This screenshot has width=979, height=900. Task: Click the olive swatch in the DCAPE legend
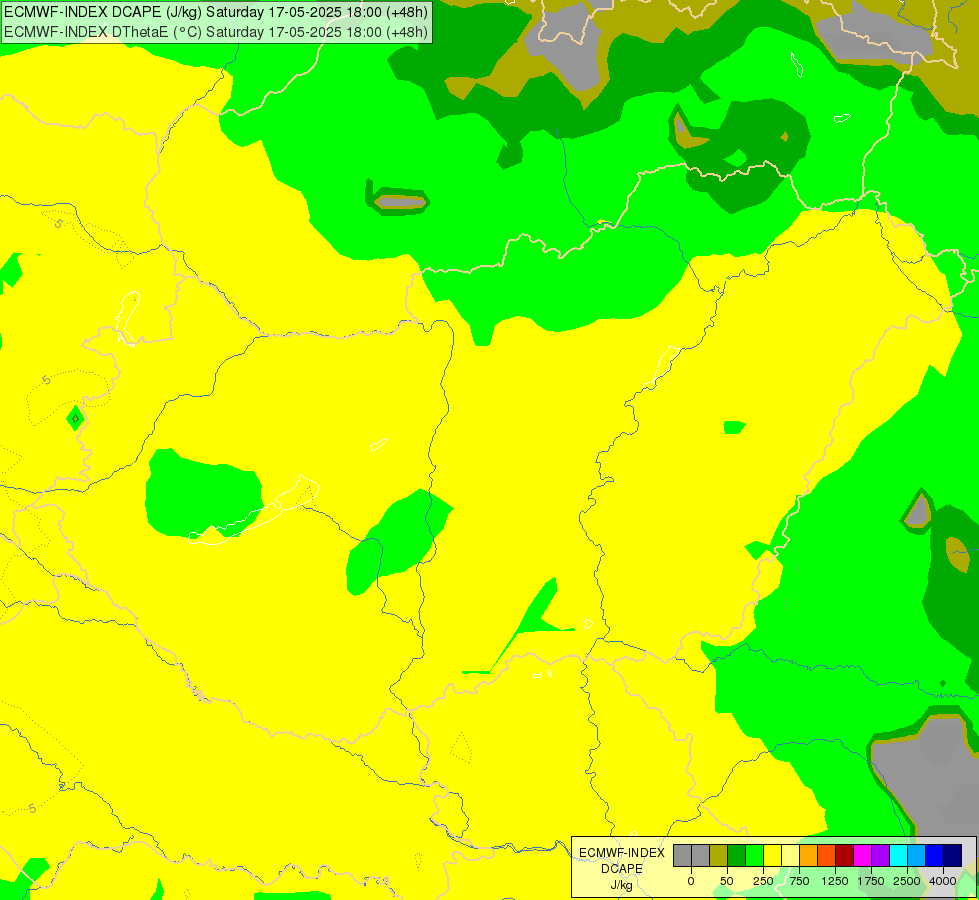coord(718,855)
